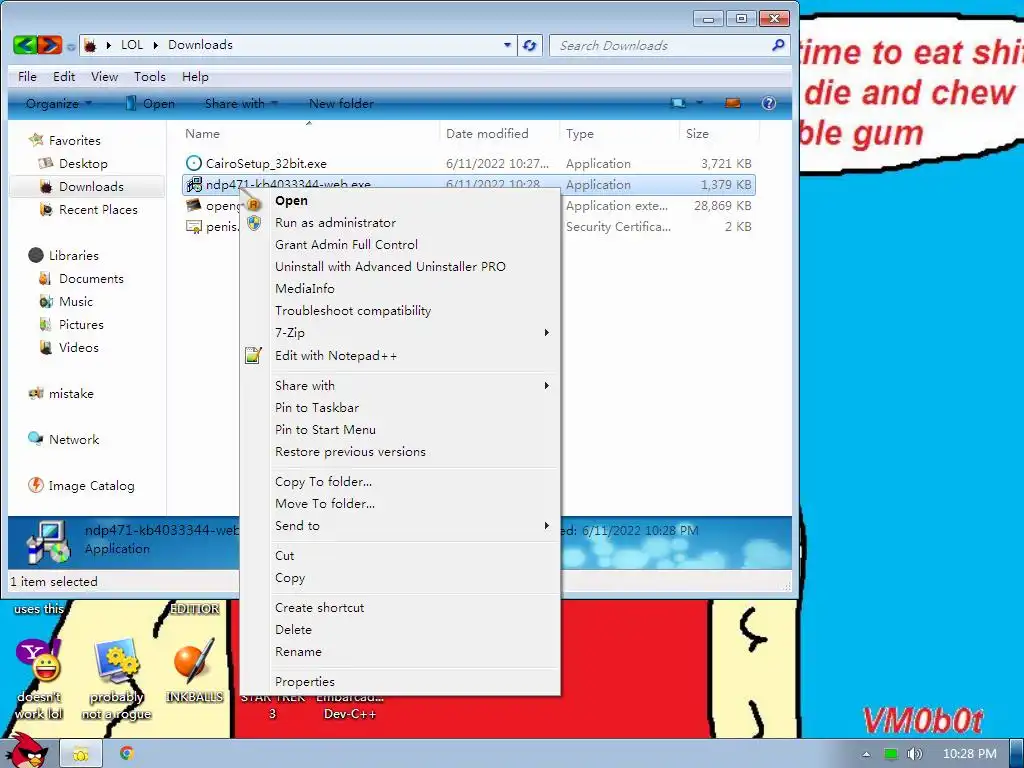Viewport: 1024px width, 768px height.
Task: Click the green Back navigation arrow
Action: (x=25, y=45)
